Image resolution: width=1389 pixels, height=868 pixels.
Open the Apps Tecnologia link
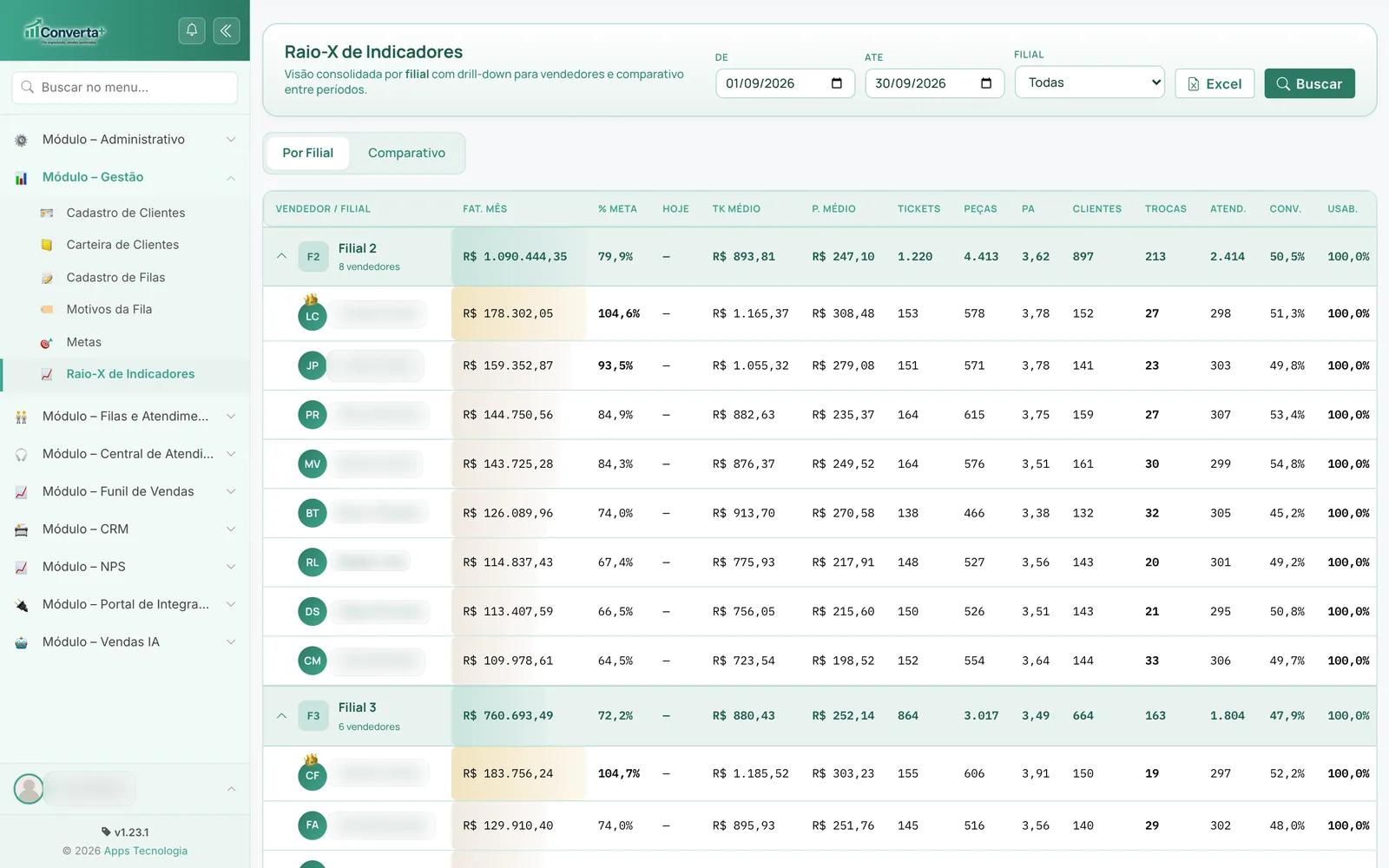146,851
